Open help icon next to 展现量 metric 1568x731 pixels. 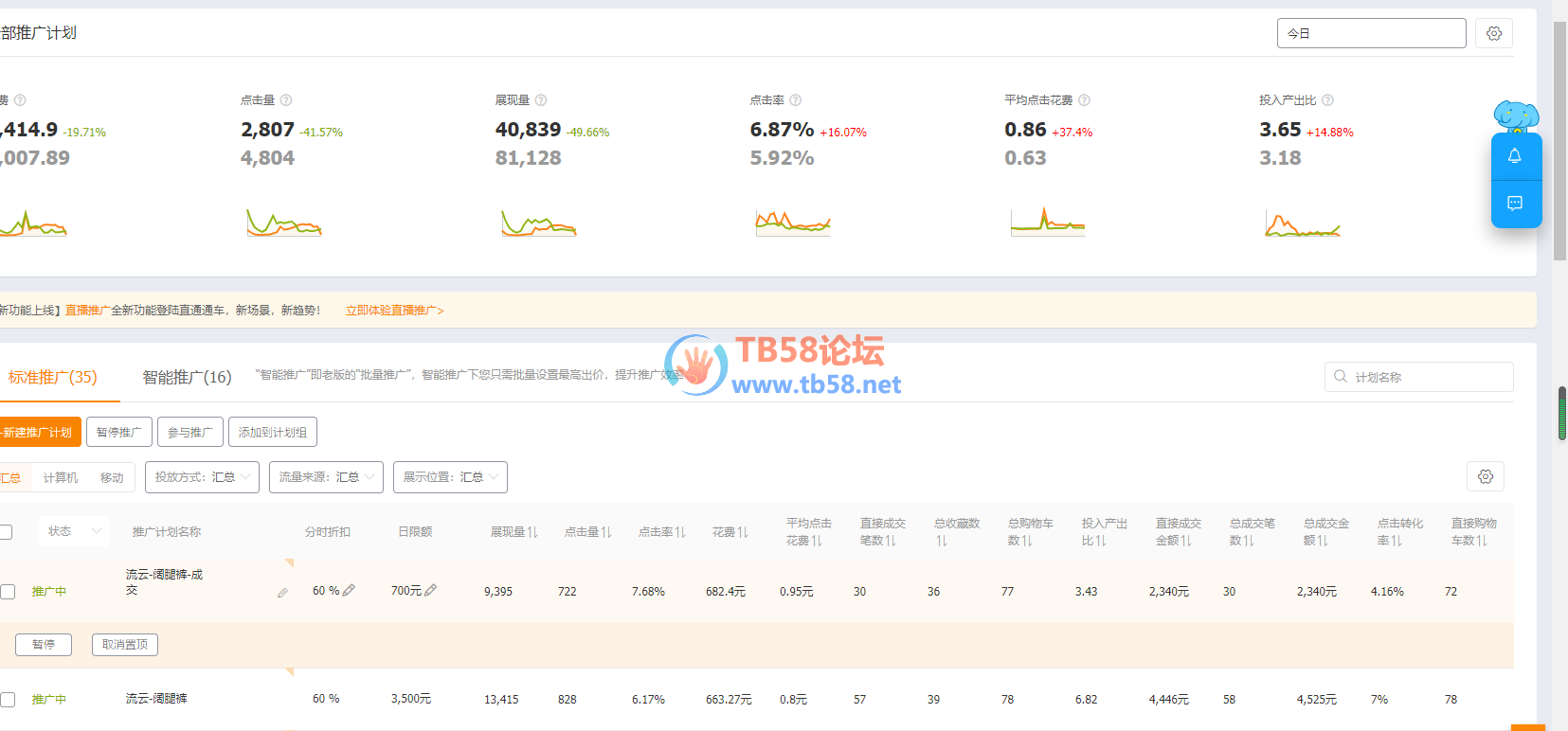541,100
